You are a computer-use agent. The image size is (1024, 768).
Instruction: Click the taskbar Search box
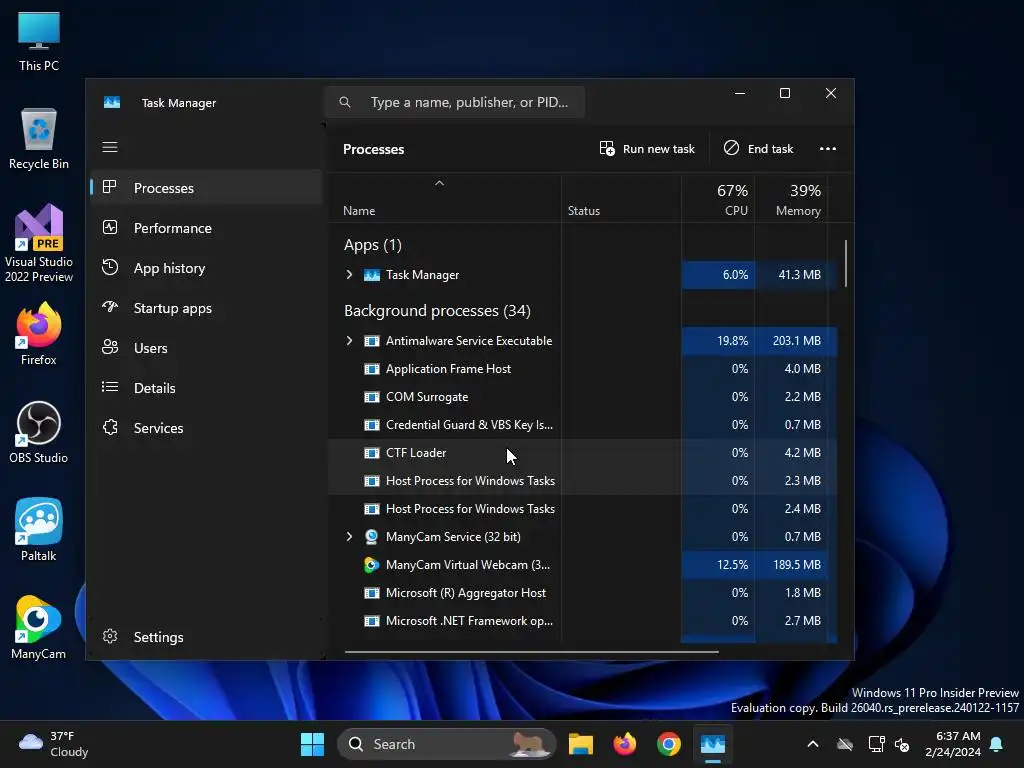447,744
